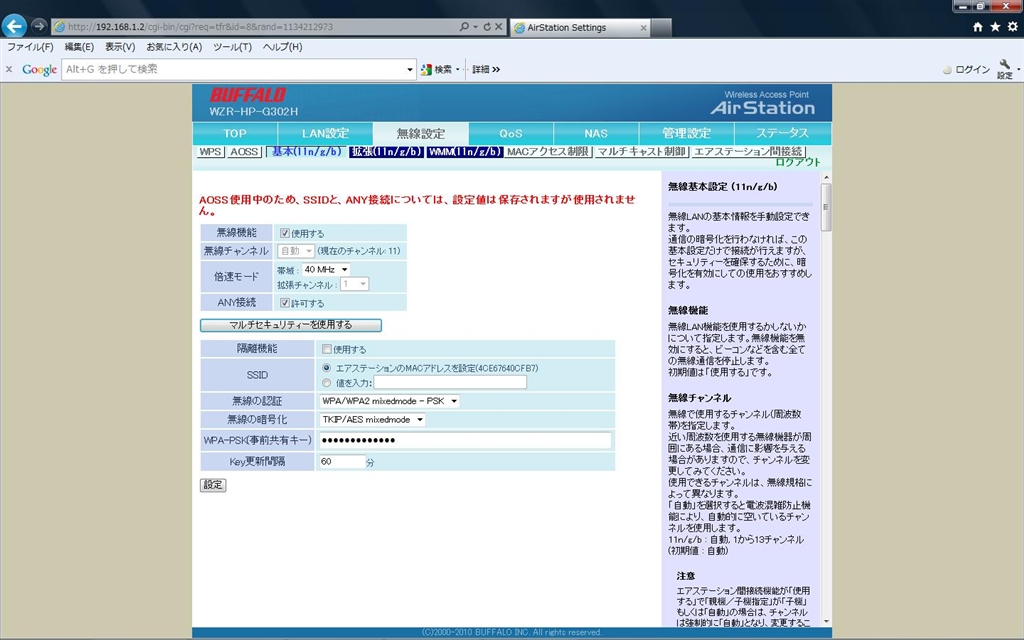Open ツール(T) menu
This screenshot has width=1024, height=640.
click(232, 47)
